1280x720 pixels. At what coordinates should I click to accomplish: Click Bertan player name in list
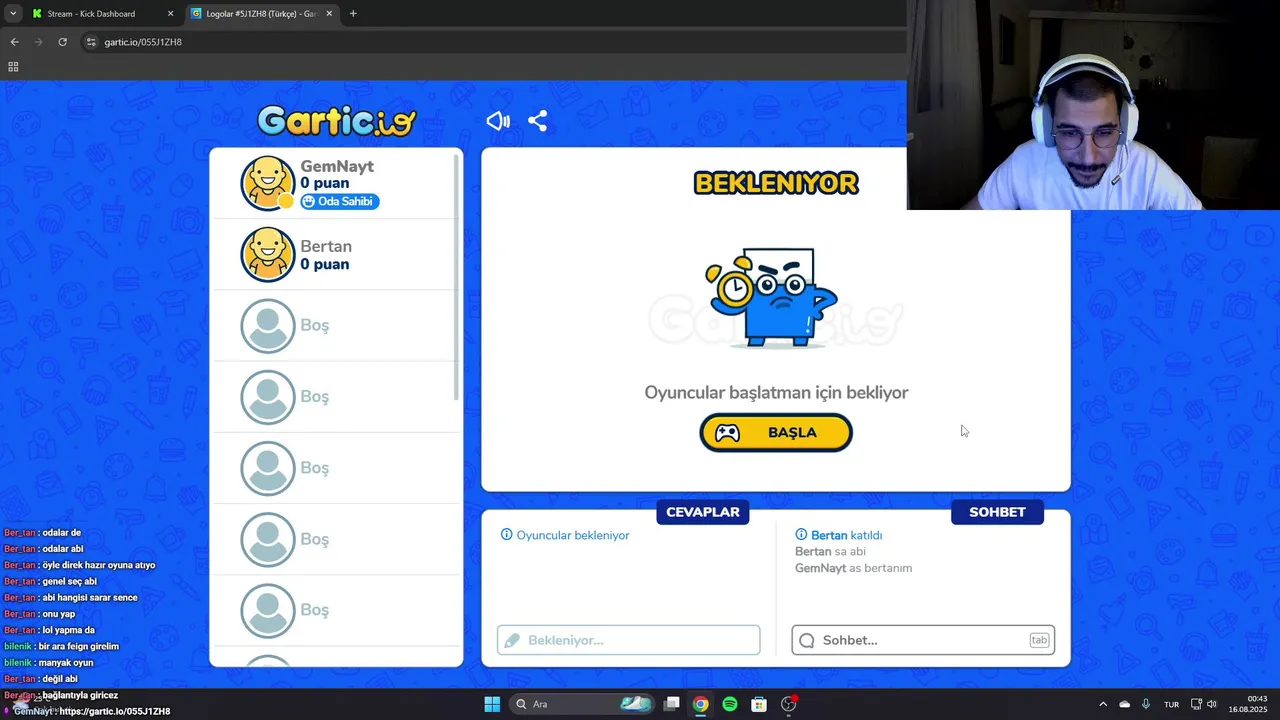[x=326, y=246]
